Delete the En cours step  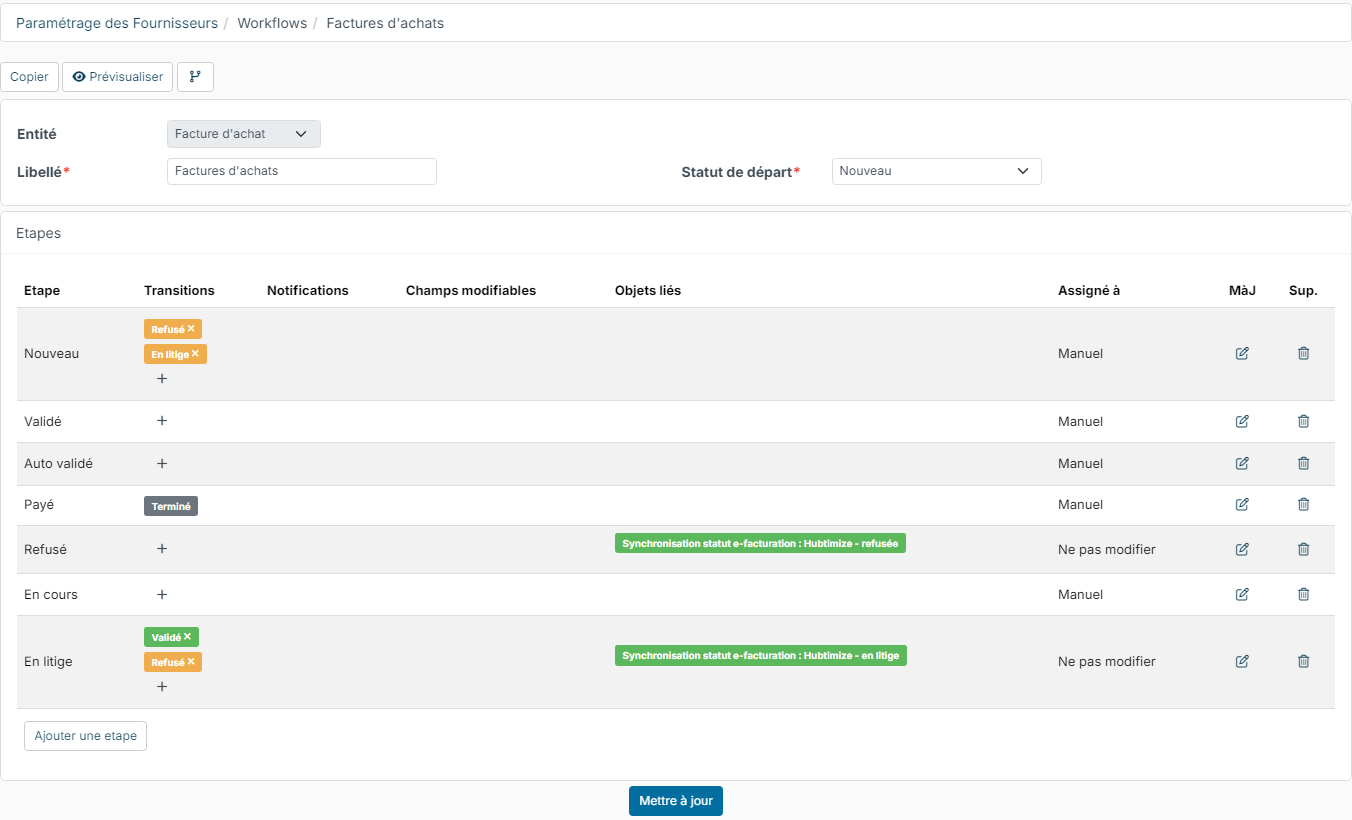[1303, 594]
